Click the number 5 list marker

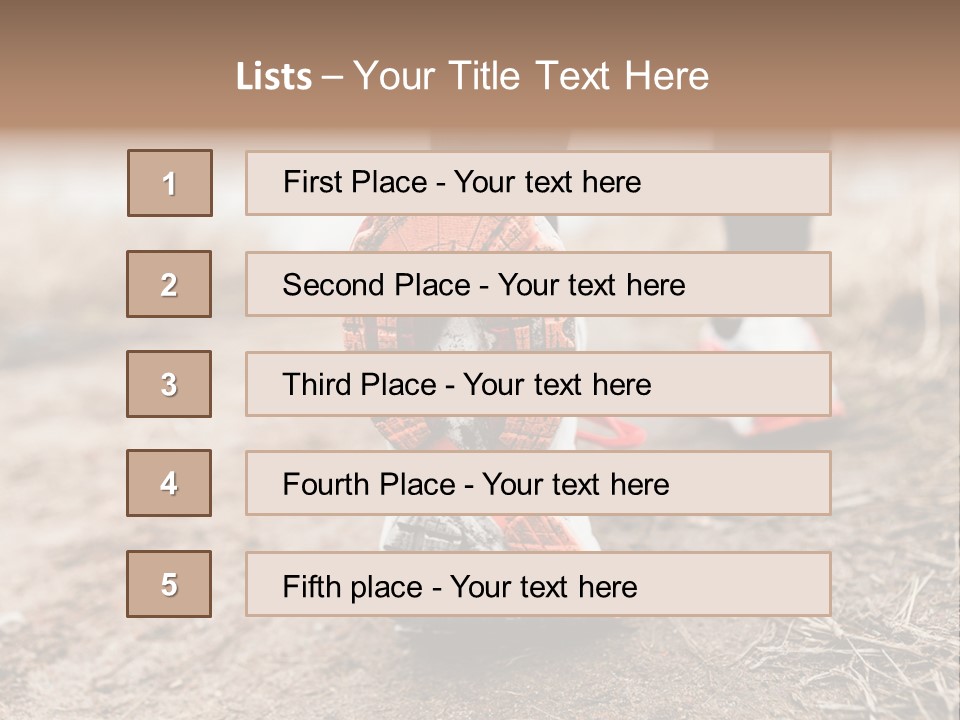click(x=169, y=584)
